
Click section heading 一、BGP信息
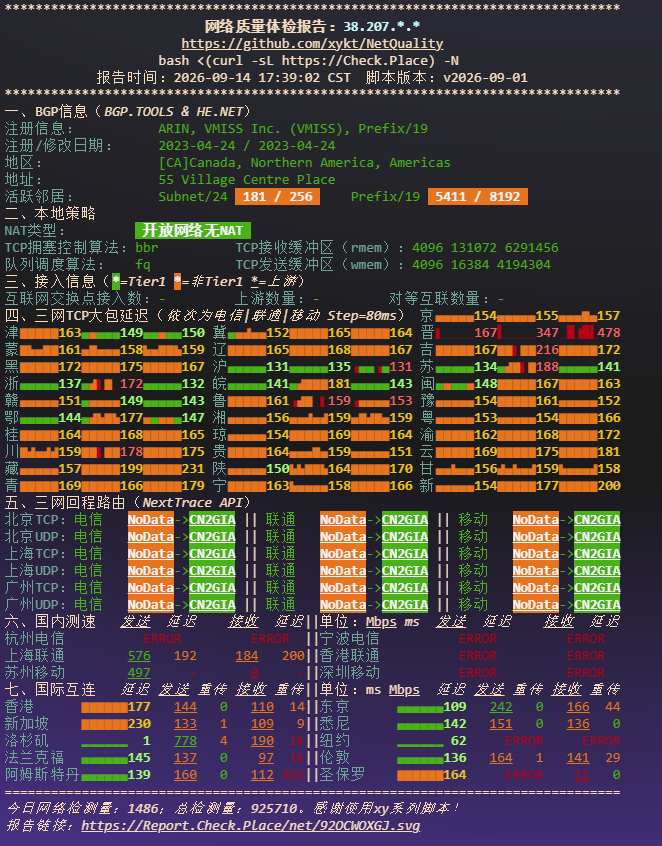coord(46,112)
